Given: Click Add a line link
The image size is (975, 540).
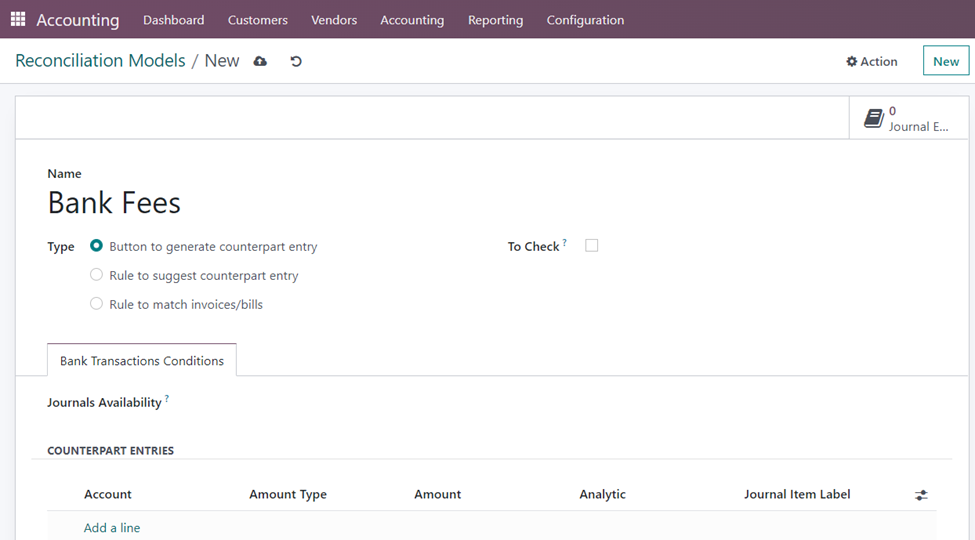Looking at the screenshot, I should click(112, 528).
